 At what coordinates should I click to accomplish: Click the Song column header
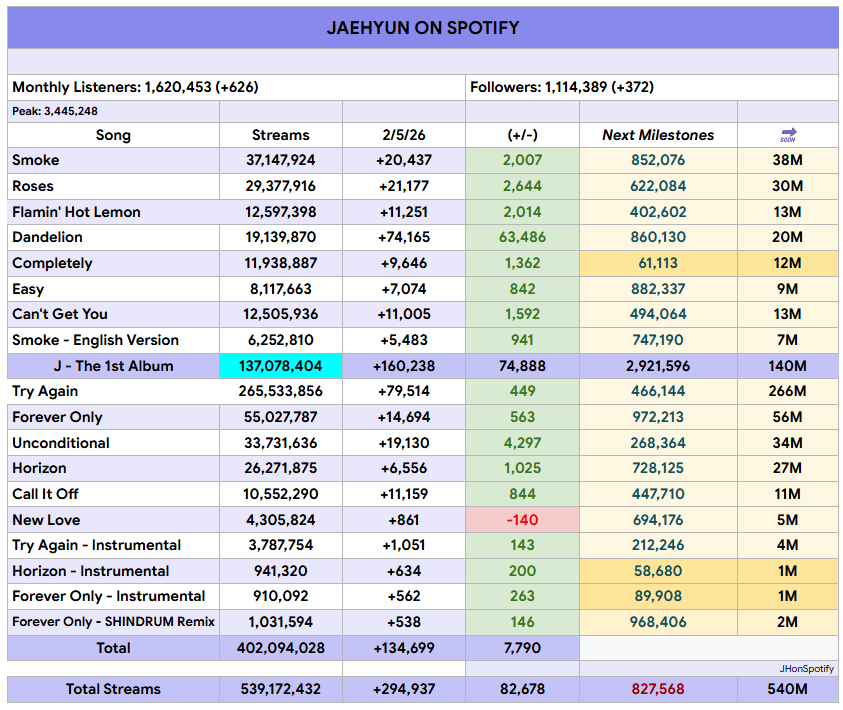tap(113, 135)
